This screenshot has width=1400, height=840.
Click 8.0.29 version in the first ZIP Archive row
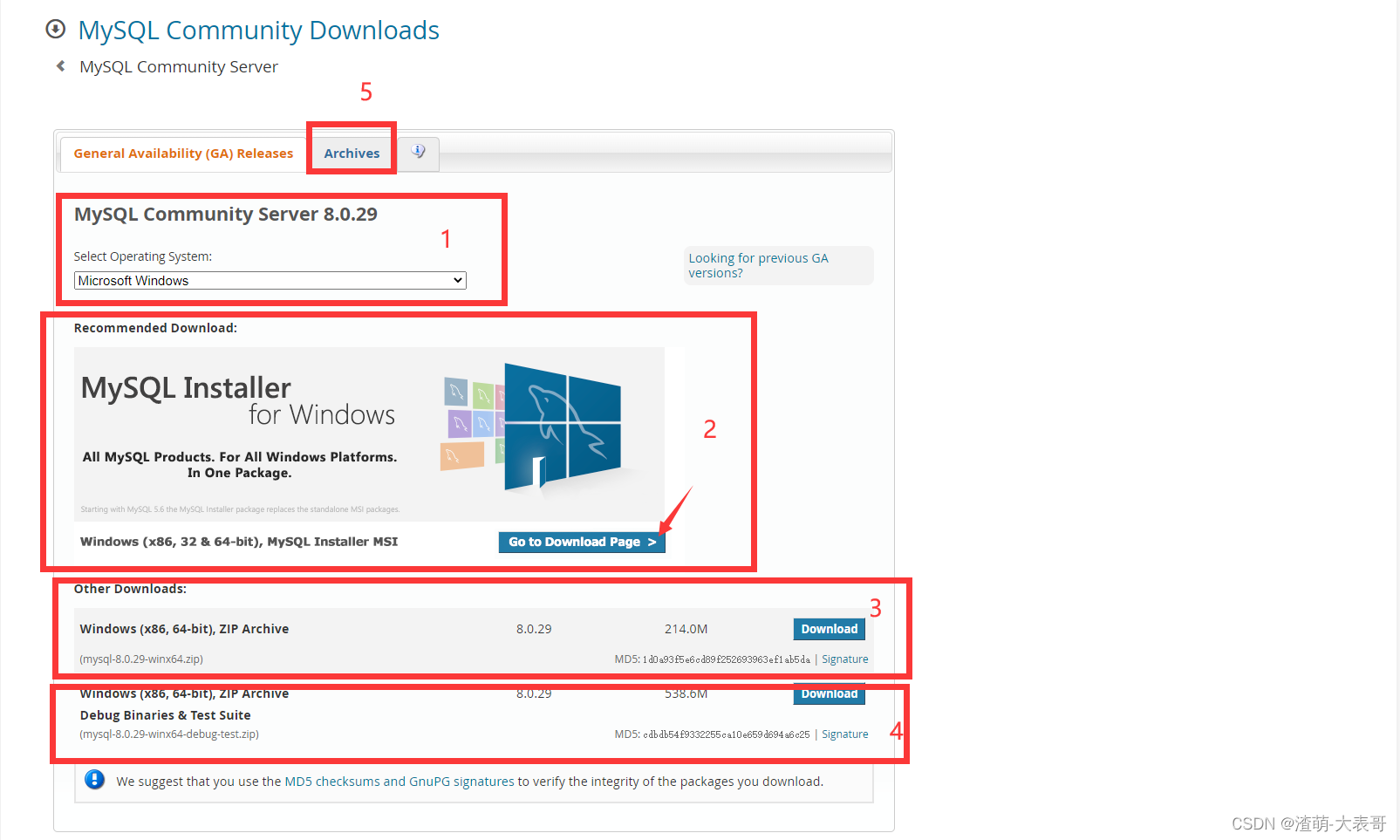pos(534,629)
